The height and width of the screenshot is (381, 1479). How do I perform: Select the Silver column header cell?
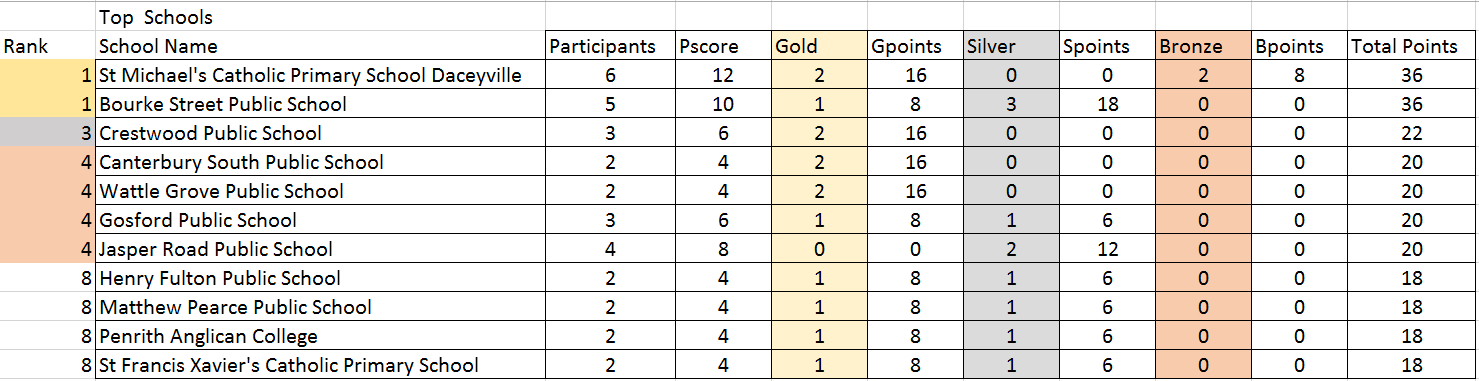pyautogui.click(x=1010, y=46)
